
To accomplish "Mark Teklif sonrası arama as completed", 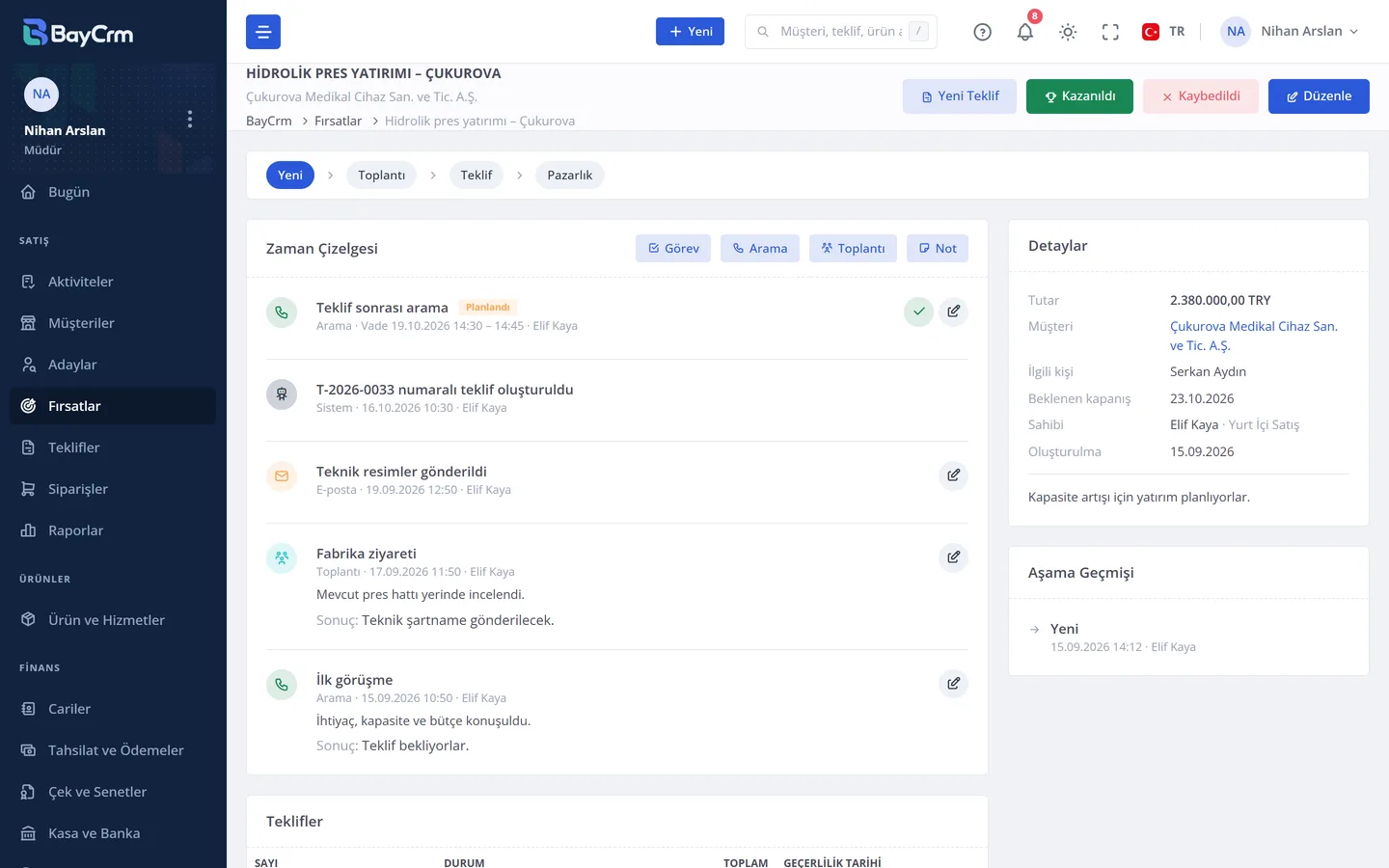I will point(919,312).
